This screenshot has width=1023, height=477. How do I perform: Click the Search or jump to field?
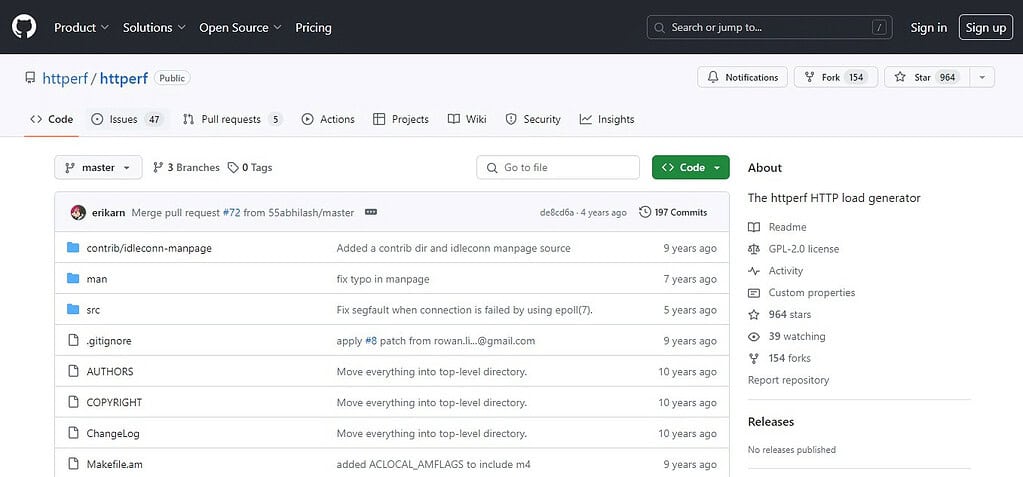pos(769,27)
